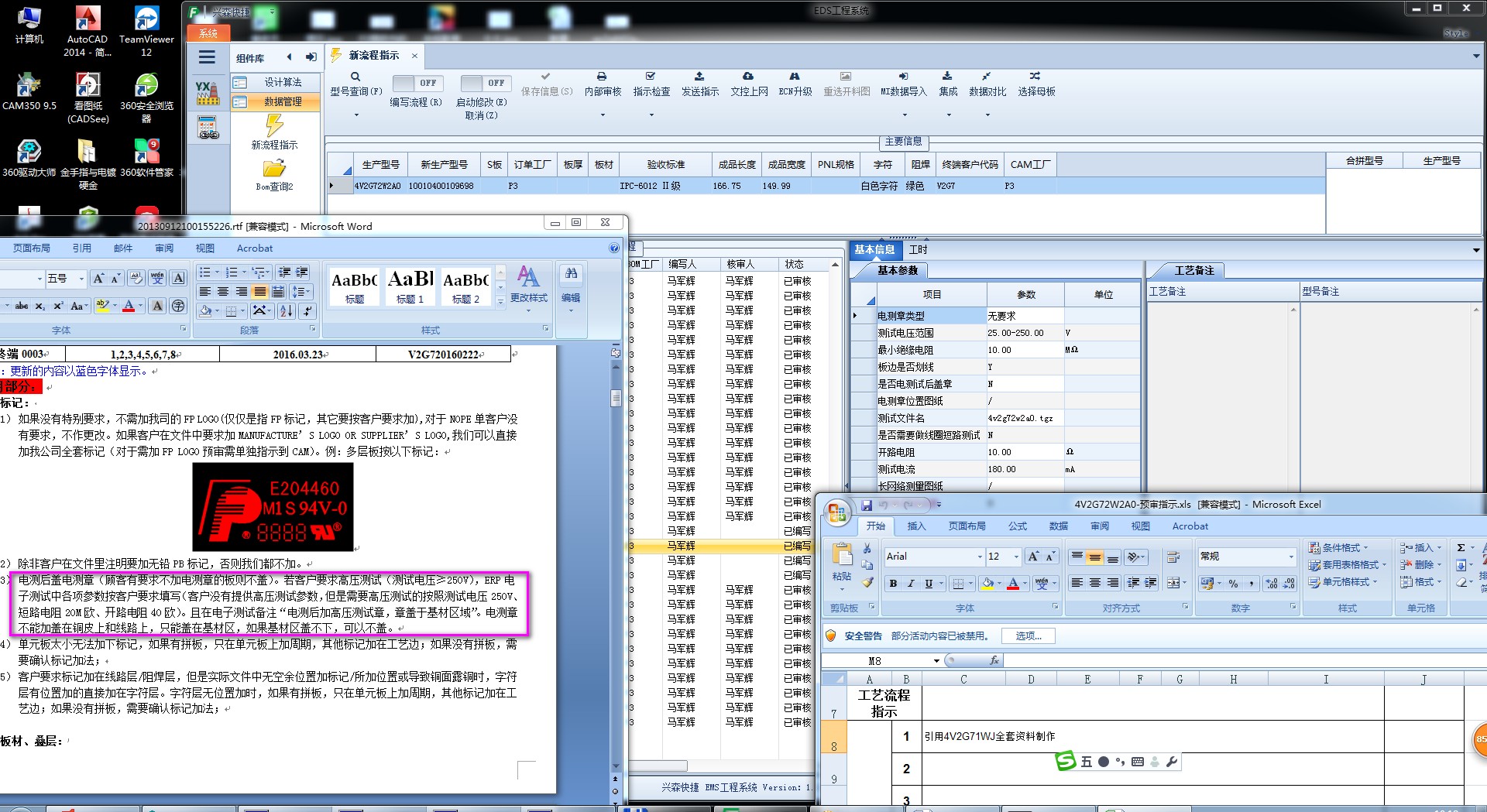1487x812 pixels.
Task: Click Word sort icon
Action: 287,310
